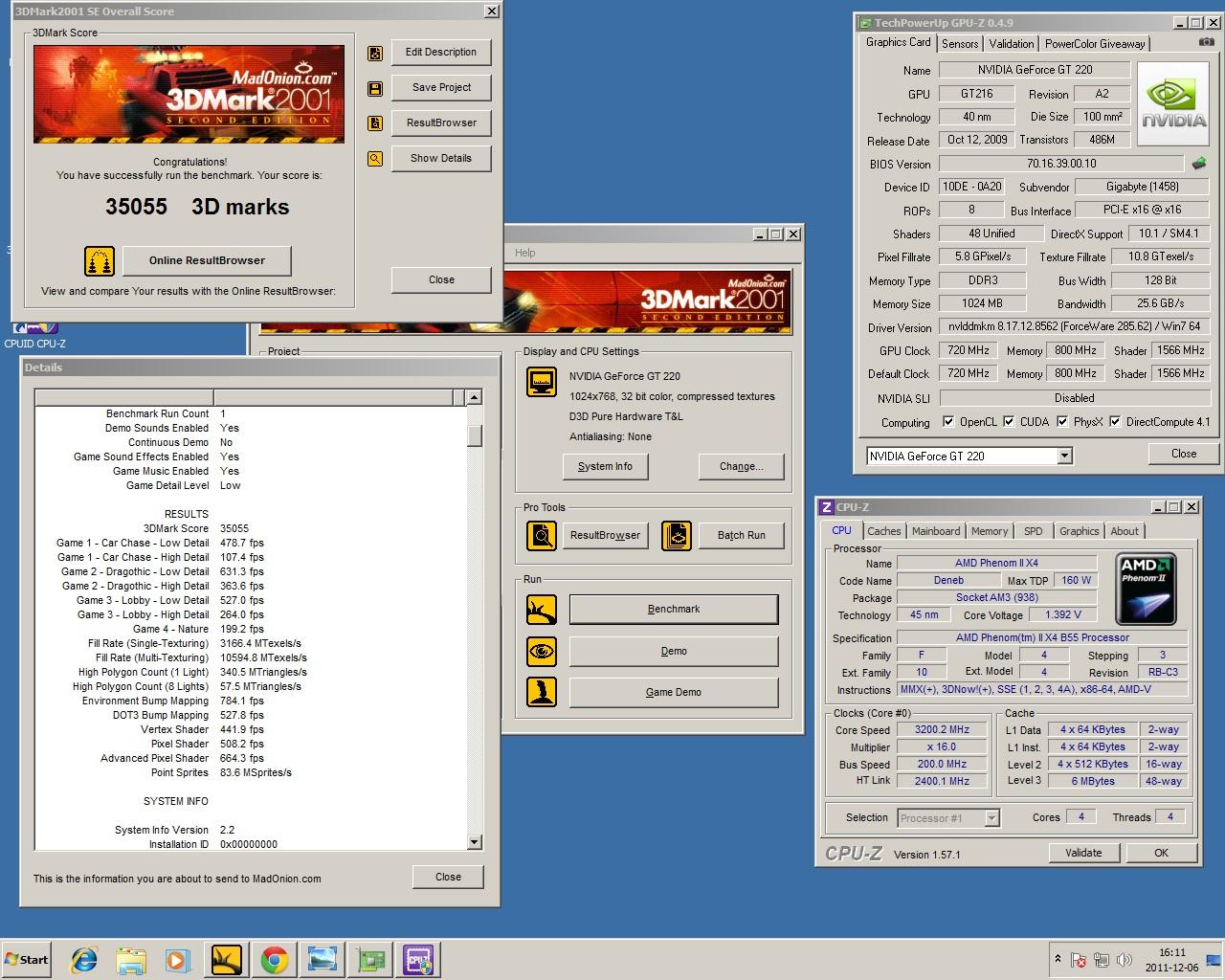Click the Edit Description button
1225x980 pixels.
[x=441, y=53]
